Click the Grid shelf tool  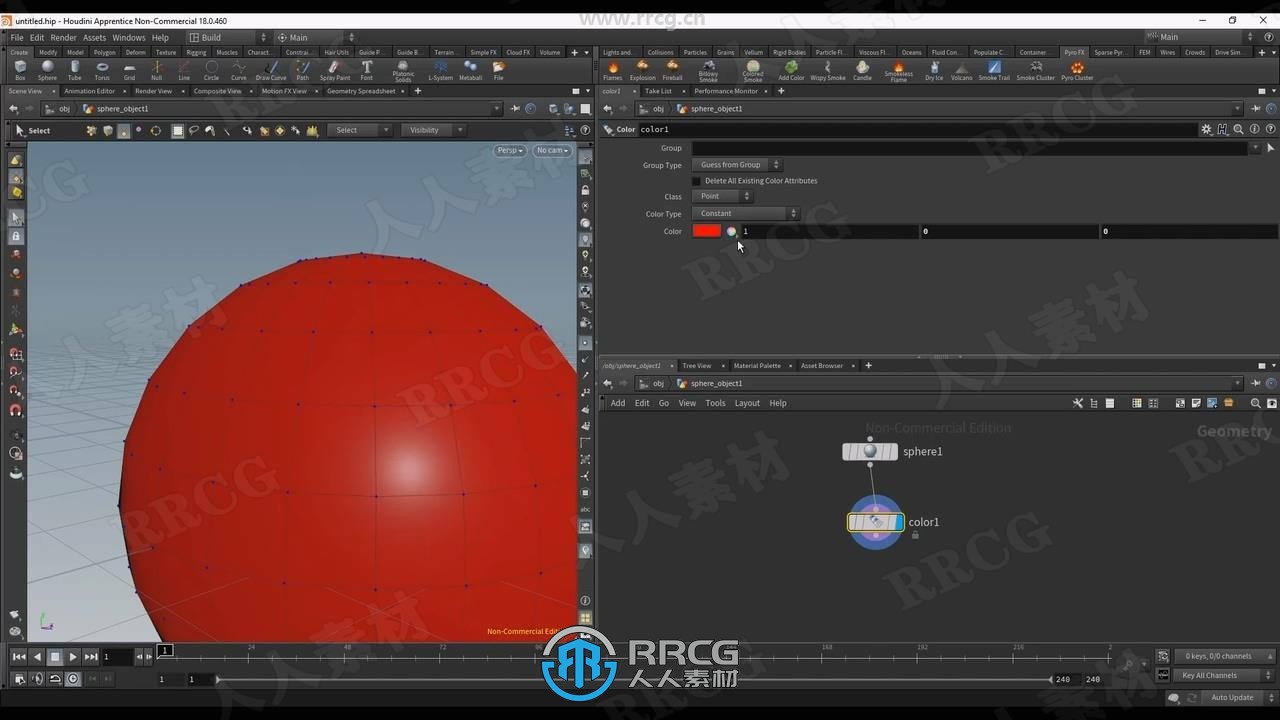coord(129,70)
